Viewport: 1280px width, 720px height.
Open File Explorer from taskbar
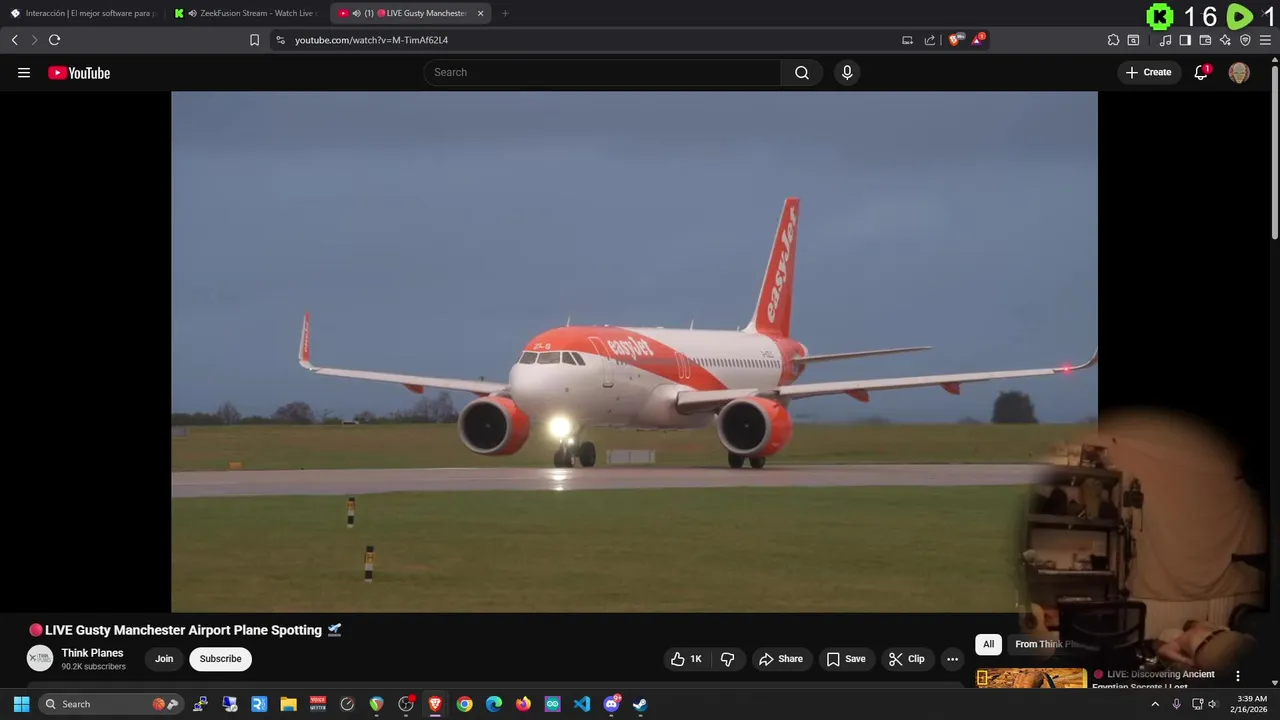288,704
